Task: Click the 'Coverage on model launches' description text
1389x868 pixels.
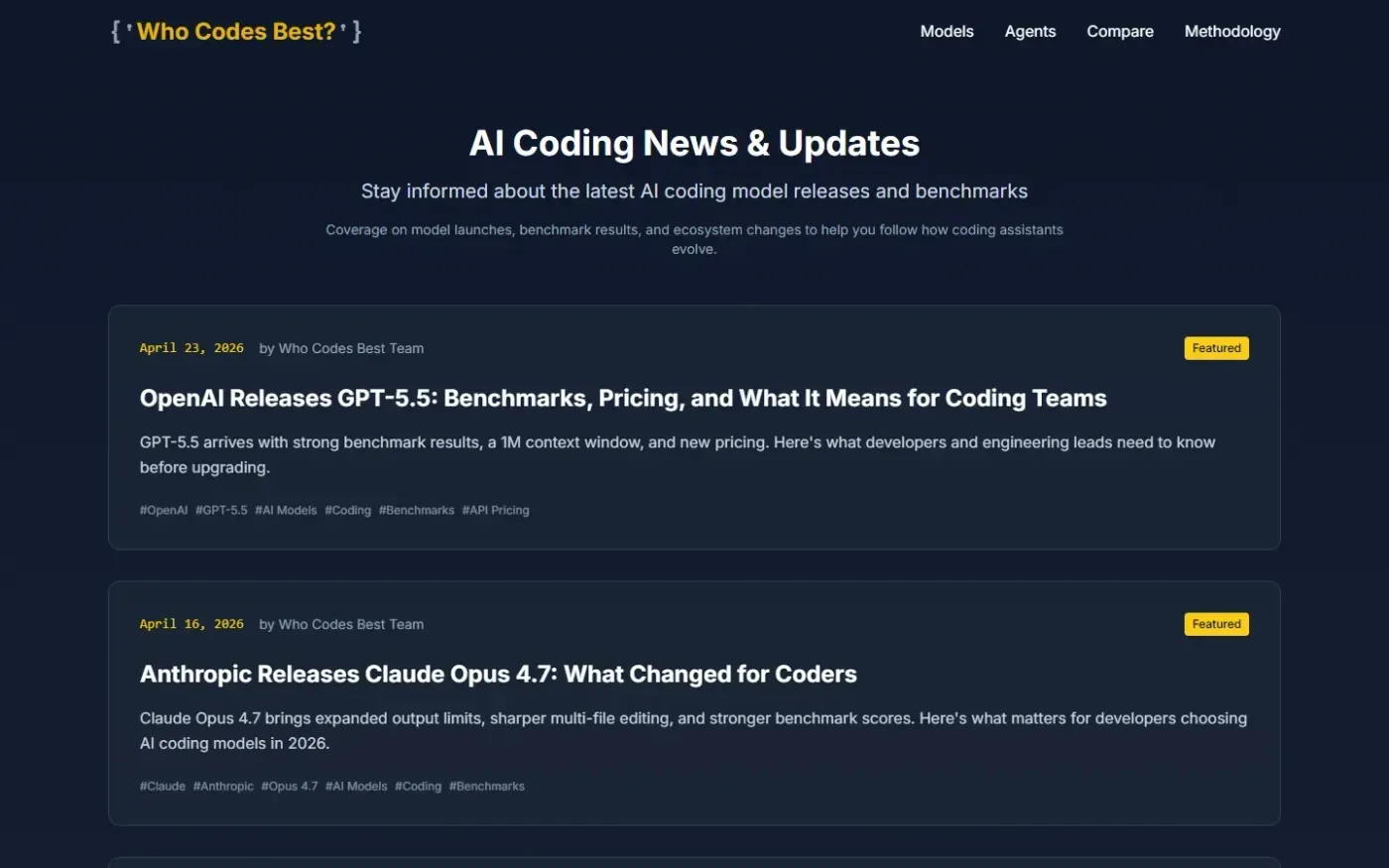Action: pos(694,239)
